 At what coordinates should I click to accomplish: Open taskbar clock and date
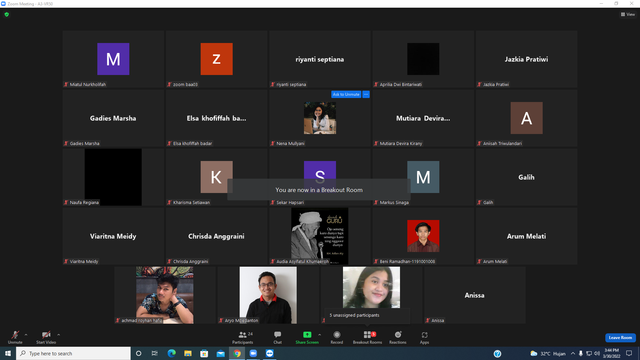click(611, 353)
